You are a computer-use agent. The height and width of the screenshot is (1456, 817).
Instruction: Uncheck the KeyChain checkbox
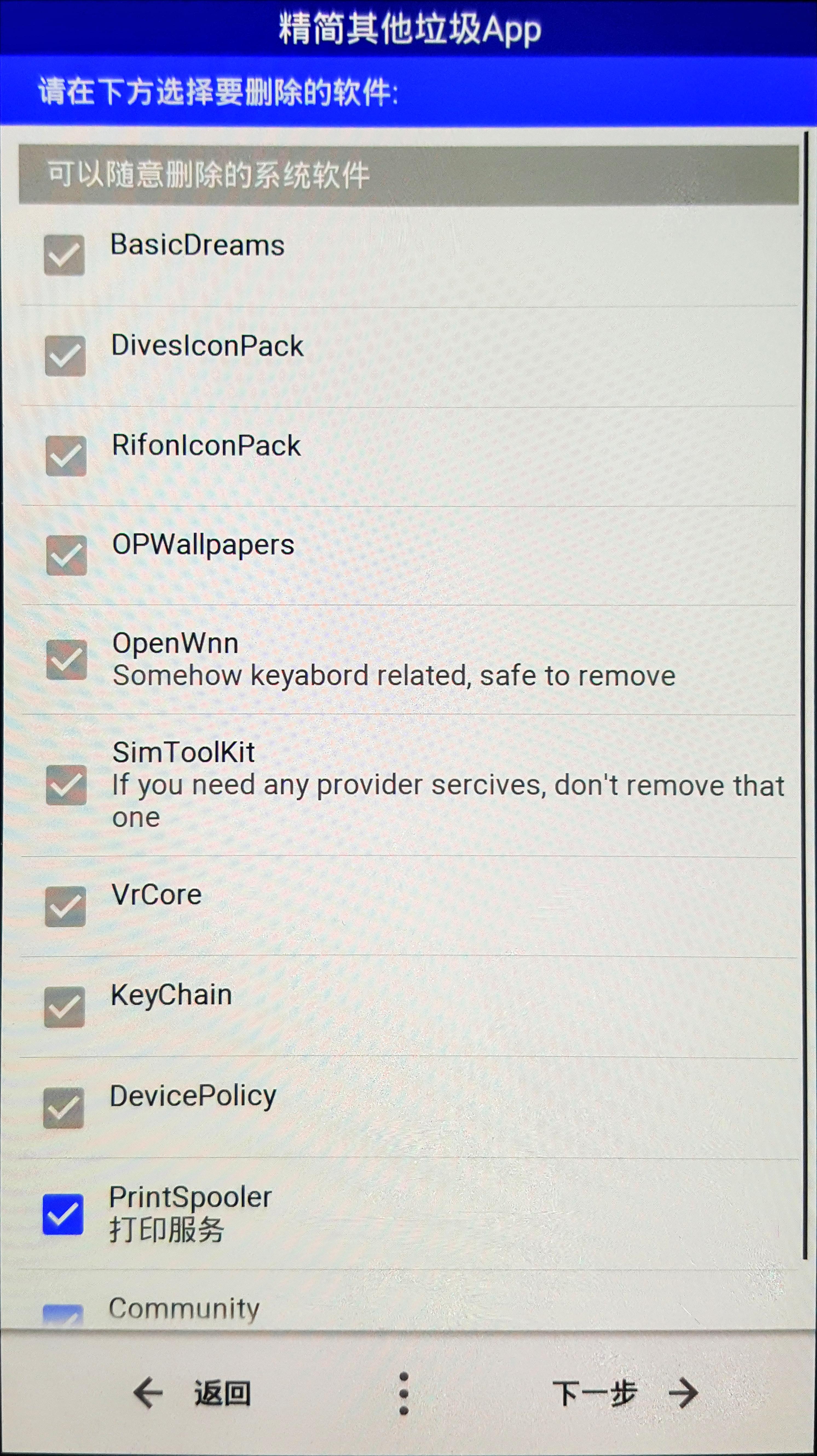point(64,1007)
